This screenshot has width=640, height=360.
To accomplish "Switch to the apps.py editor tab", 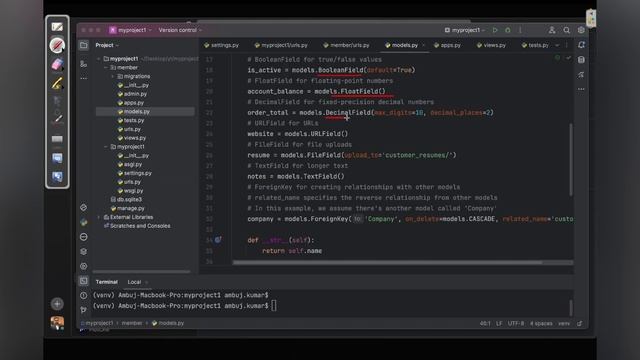I will tap(447, 45).
